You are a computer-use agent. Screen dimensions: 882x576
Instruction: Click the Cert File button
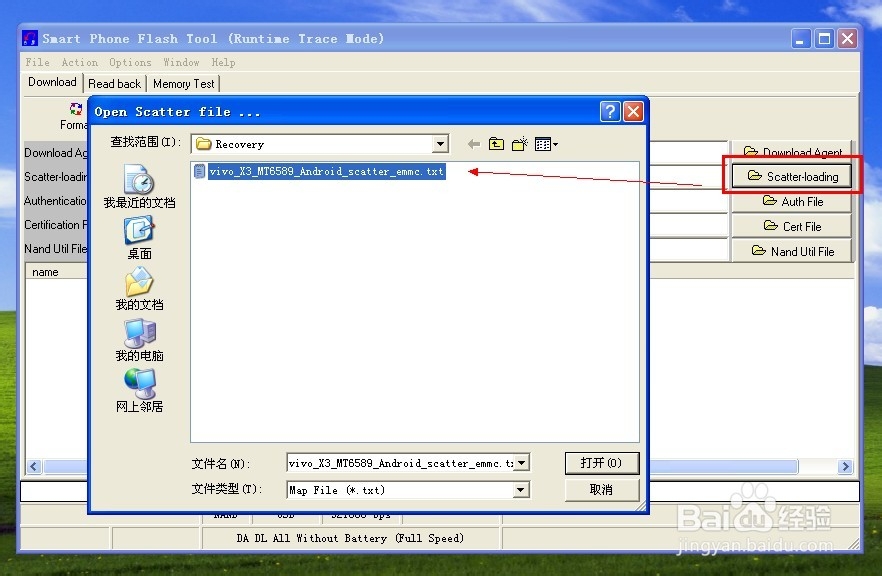[x=791, y=226]
